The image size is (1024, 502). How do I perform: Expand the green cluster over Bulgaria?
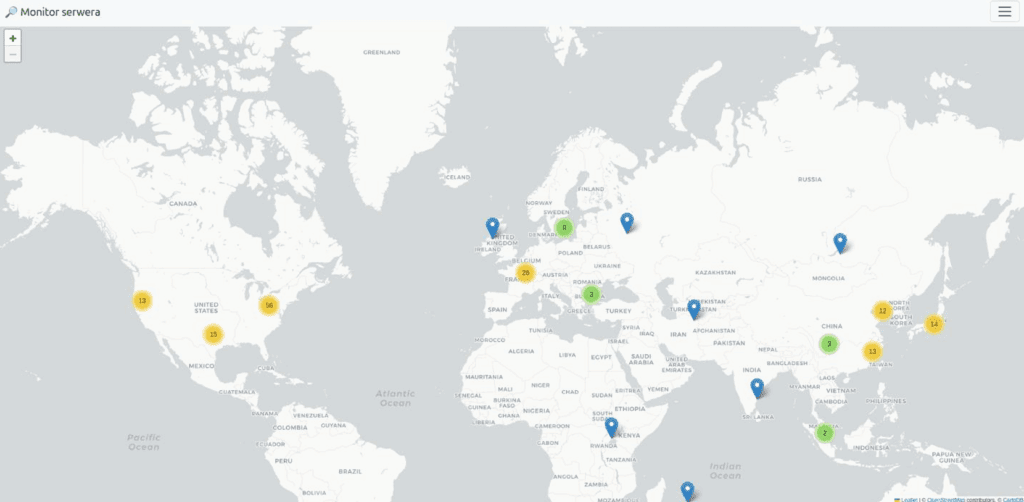(591, 294)
